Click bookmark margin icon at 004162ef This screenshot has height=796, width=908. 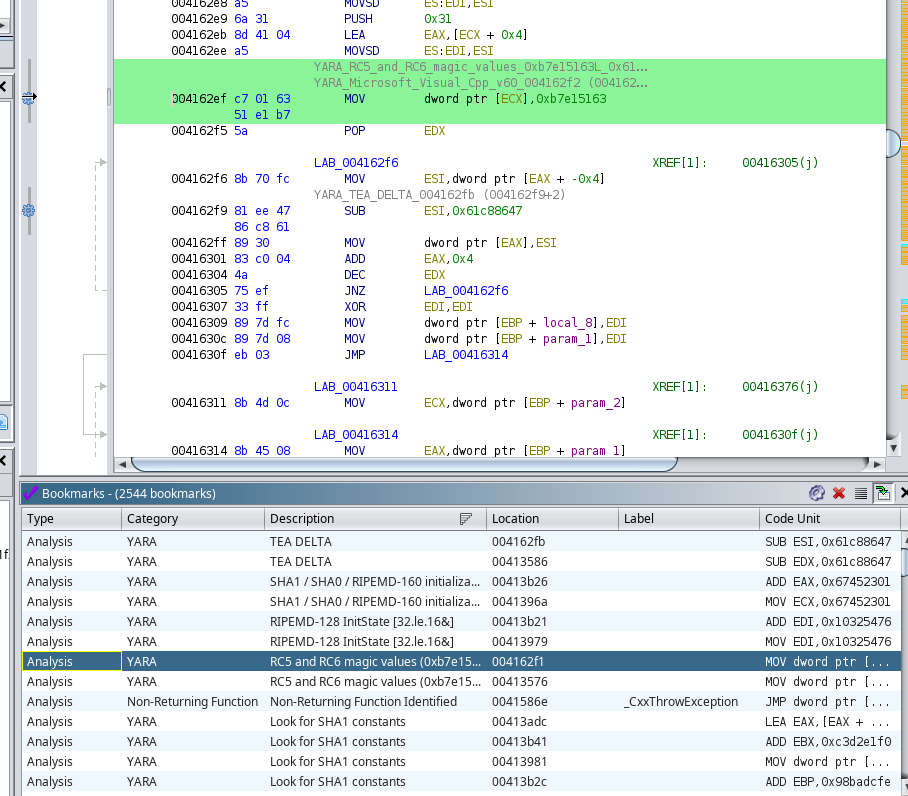point(29,98)
